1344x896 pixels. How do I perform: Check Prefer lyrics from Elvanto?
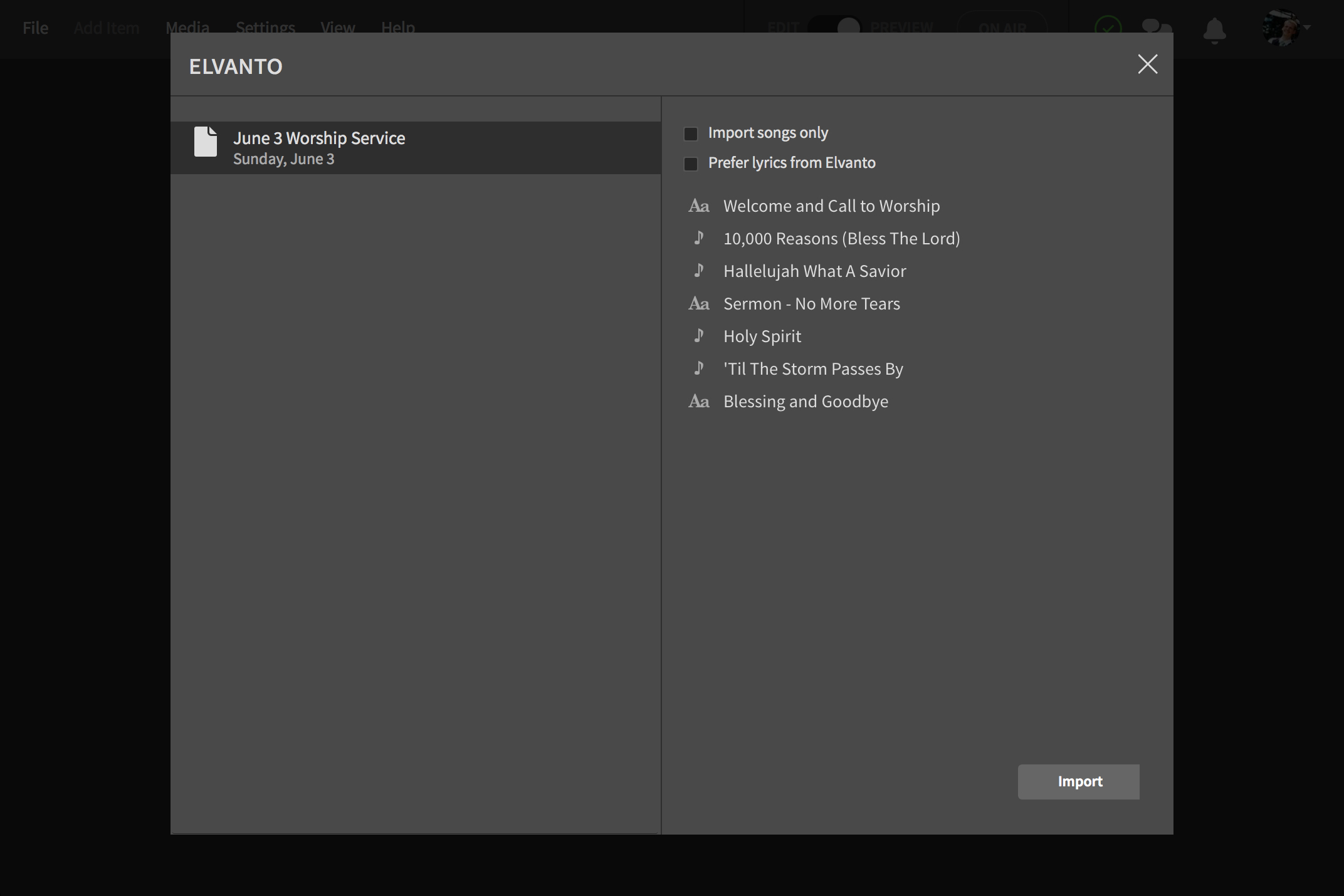pyautogui.click(x=691, y=164)
